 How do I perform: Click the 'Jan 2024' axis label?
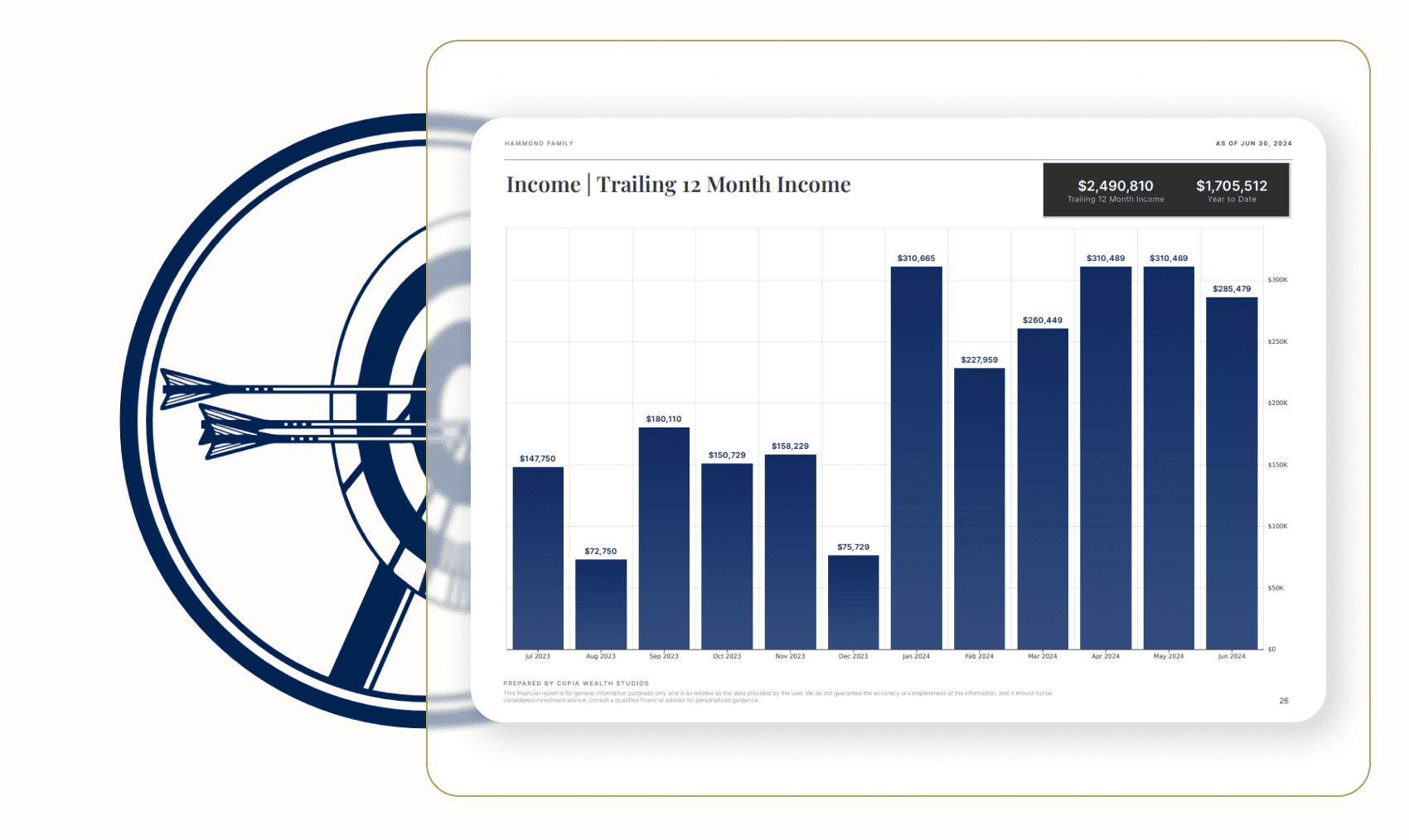pyautogui.click(x=916, y=656)
